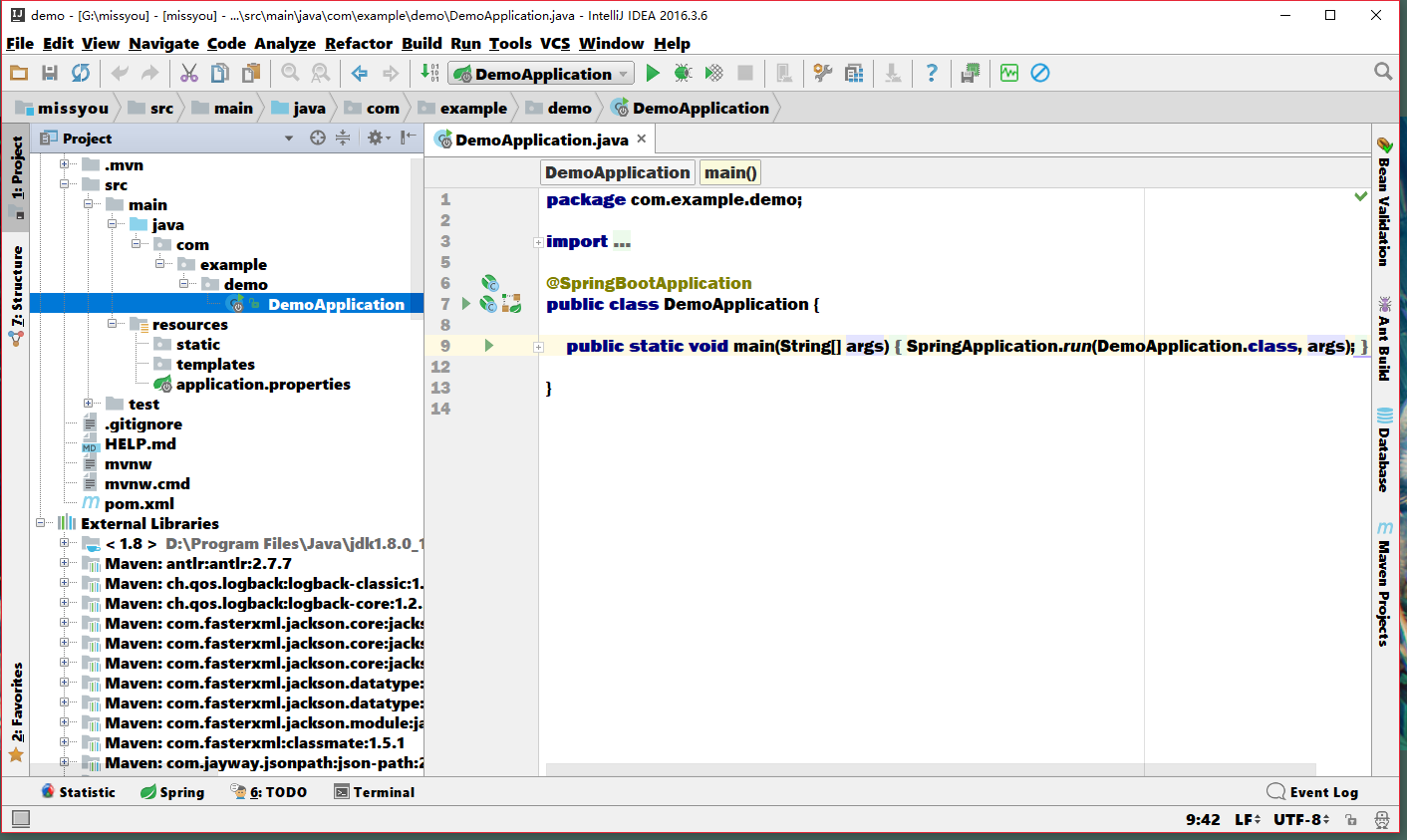Click the Save All toolbar icon
The height and width of the screenshot is (840, 1407).
(x=50, y=73)
